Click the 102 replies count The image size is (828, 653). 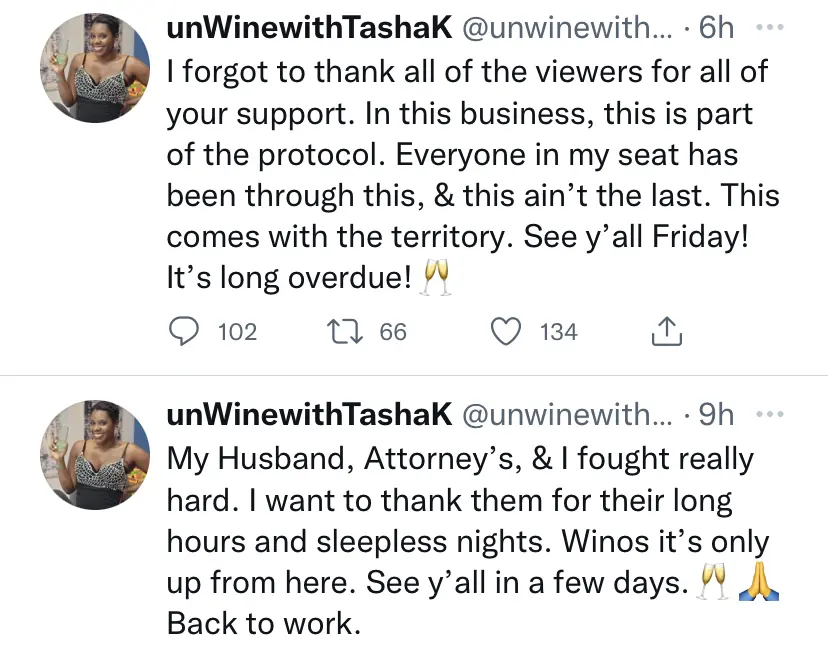237,332
